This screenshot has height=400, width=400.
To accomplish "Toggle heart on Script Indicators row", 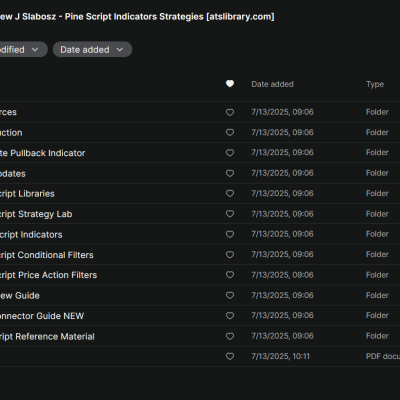I will 230,234.
